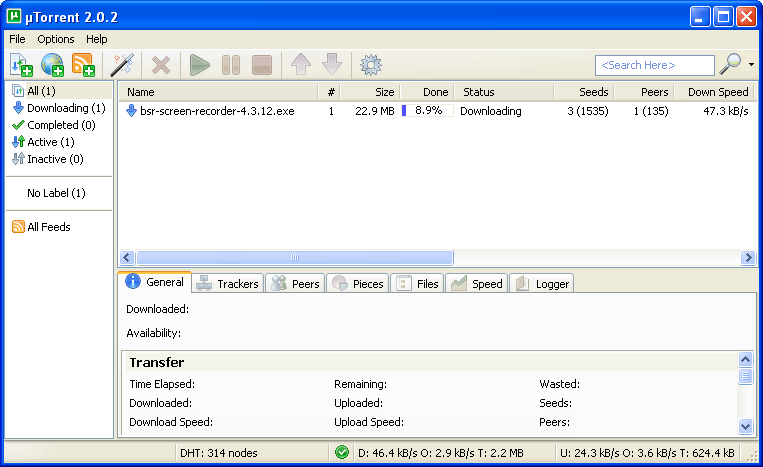Click the 47.3 kB/s down speed cell
Image resolution: width=763 pixels, height=467 pixels.
tap(726, 111)
